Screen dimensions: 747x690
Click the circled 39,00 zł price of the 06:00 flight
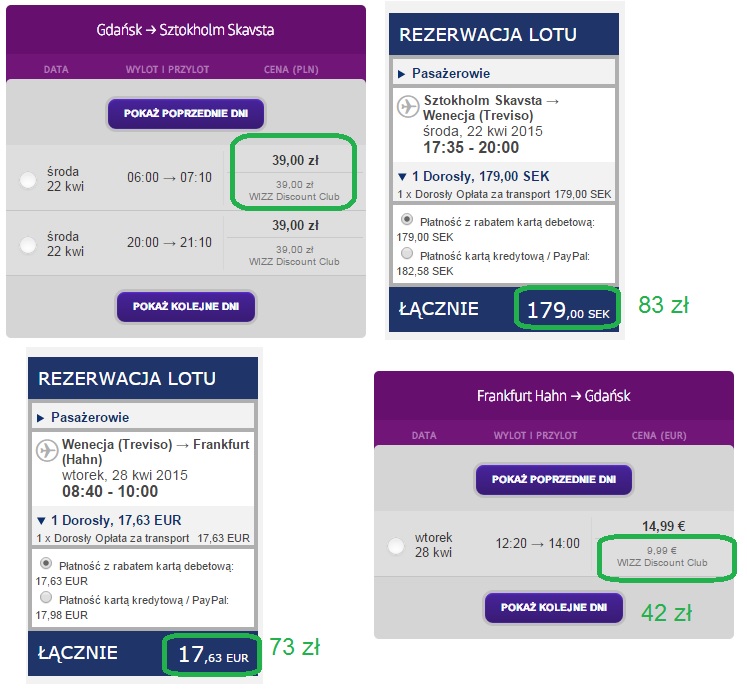295,161
